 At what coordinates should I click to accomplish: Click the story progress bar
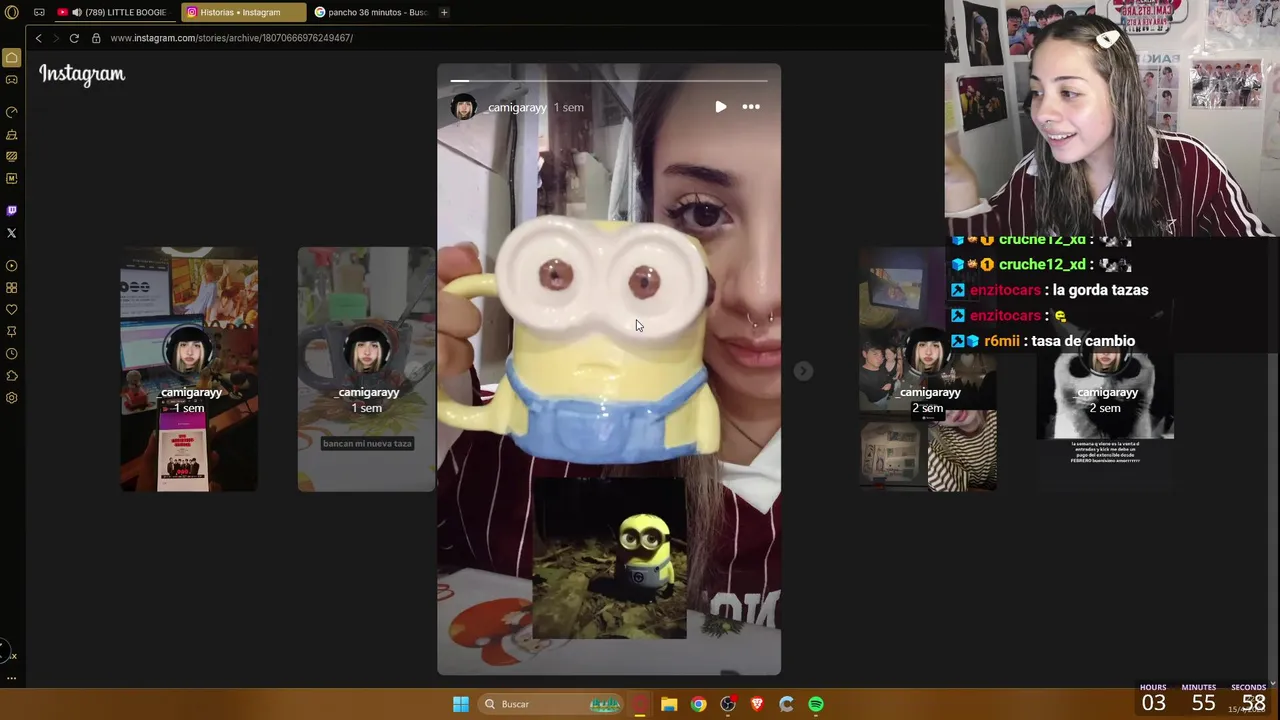tap(608, 80)
